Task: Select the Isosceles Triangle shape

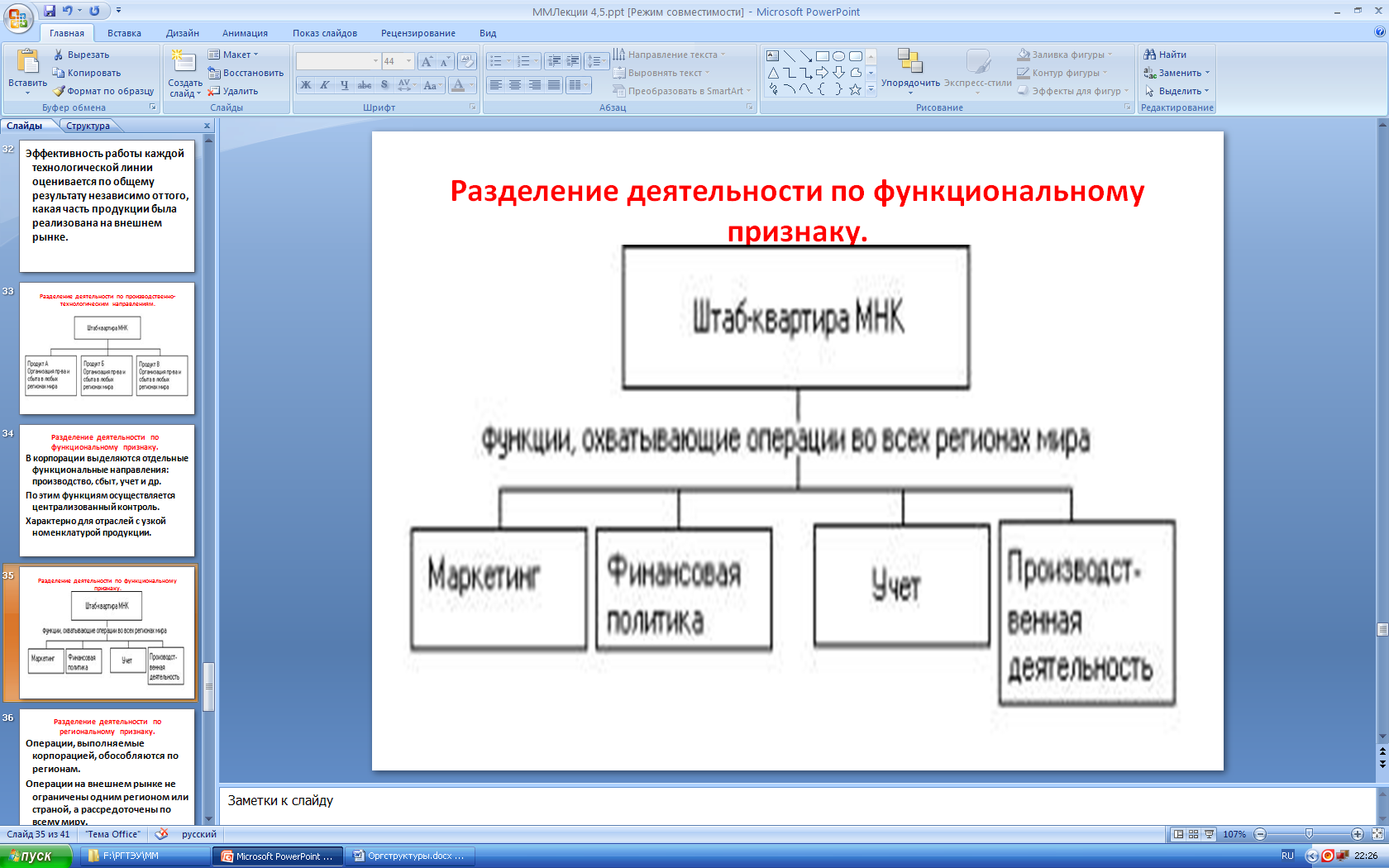Action: point(772,73)
